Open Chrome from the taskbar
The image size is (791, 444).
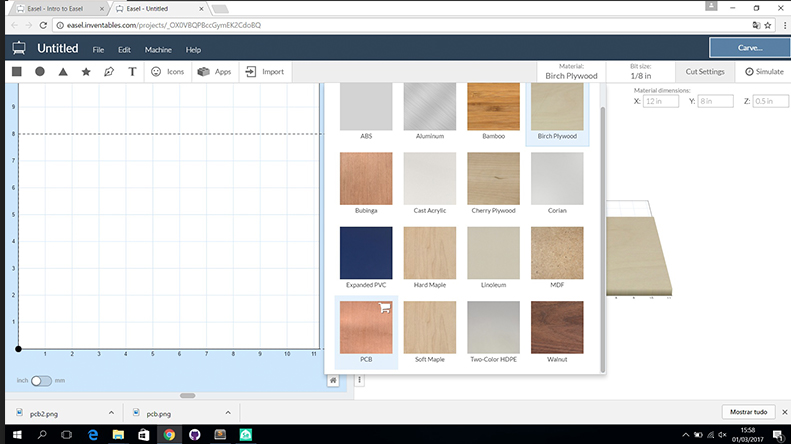(x=169, y=434)
